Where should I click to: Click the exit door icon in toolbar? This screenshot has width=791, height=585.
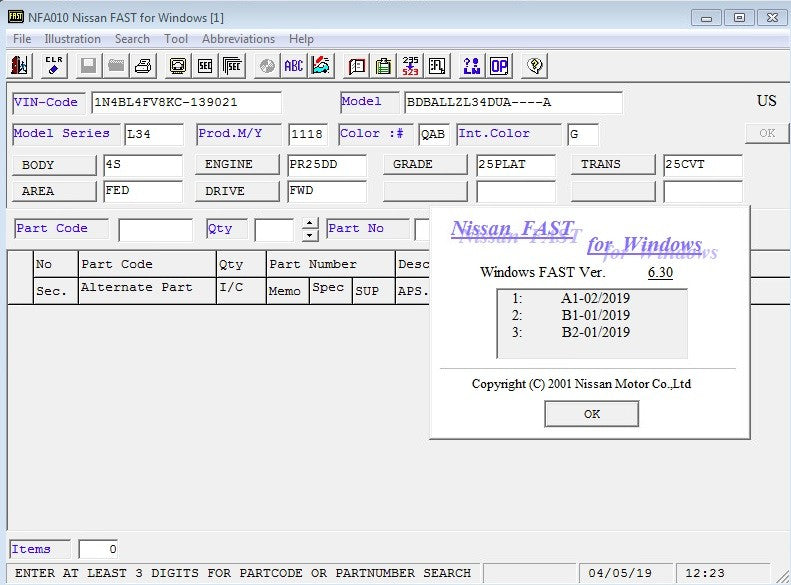[x=20, y=66]
